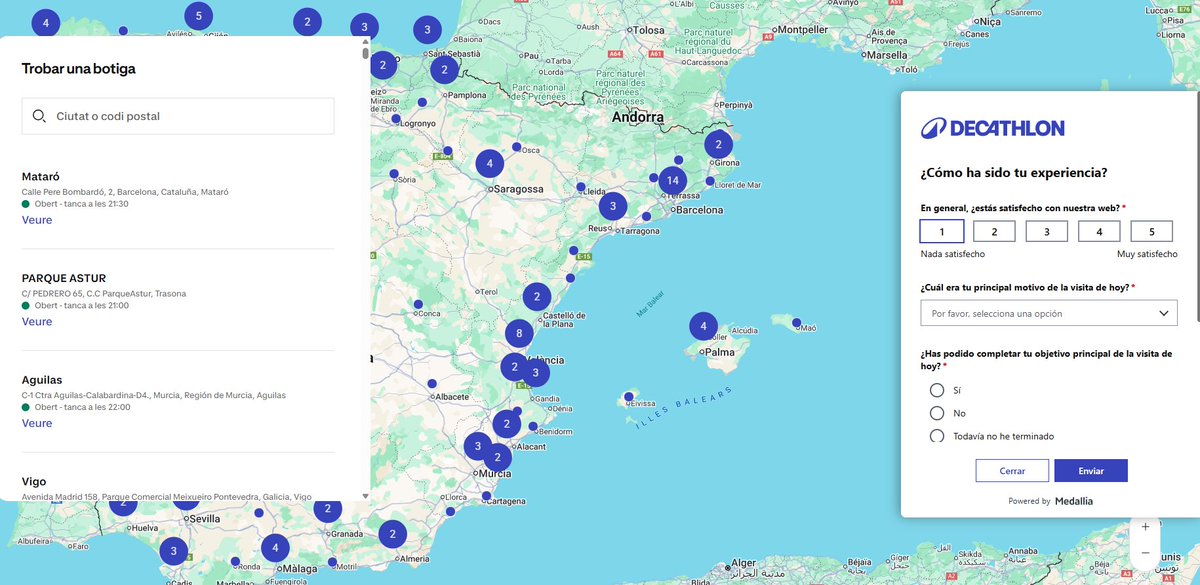Viewport: 1200px width, 585px height.
Task: Click the store list scrollbar thumb
Action: [x=365, y=53]
